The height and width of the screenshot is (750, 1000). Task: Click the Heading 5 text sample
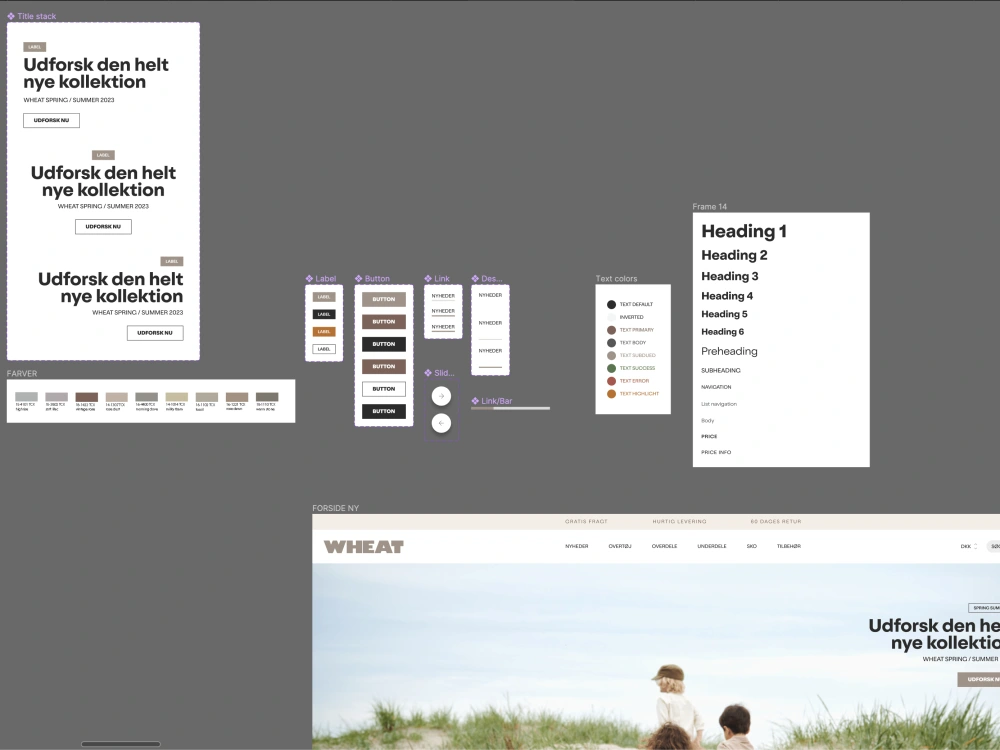(724, 314)
